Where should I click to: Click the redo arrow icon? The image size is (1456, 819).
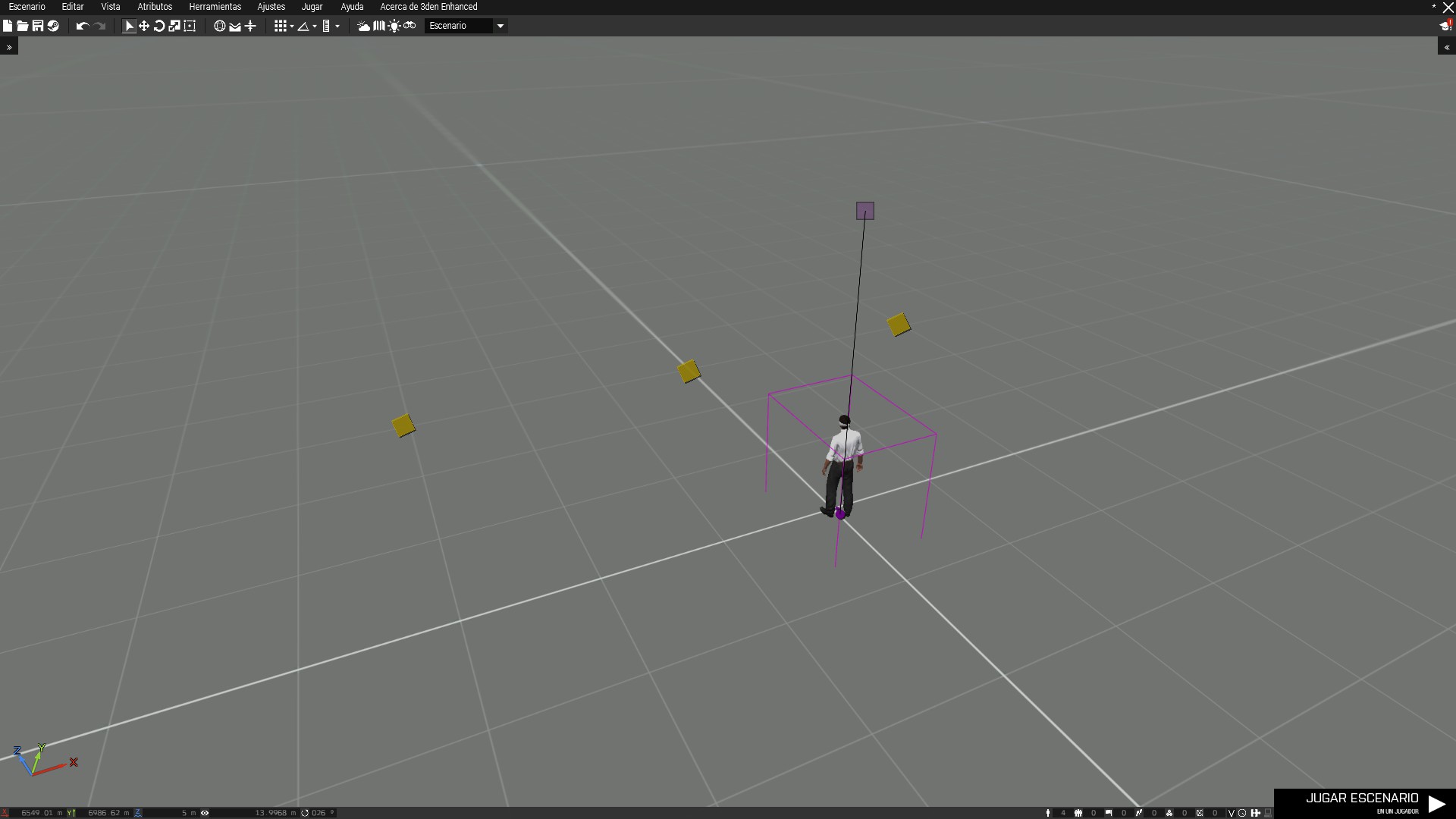tap(99, 26)
